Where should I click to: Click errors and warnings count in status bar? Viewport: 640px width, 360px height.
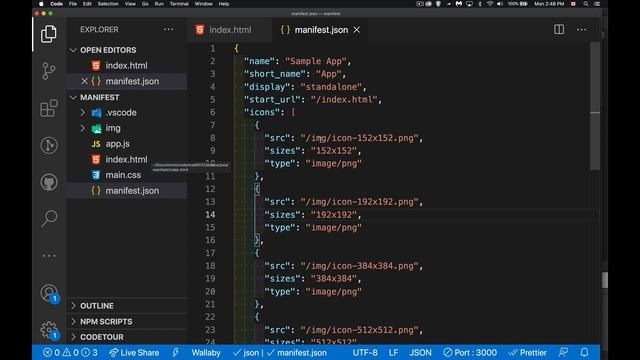[70, 353]
